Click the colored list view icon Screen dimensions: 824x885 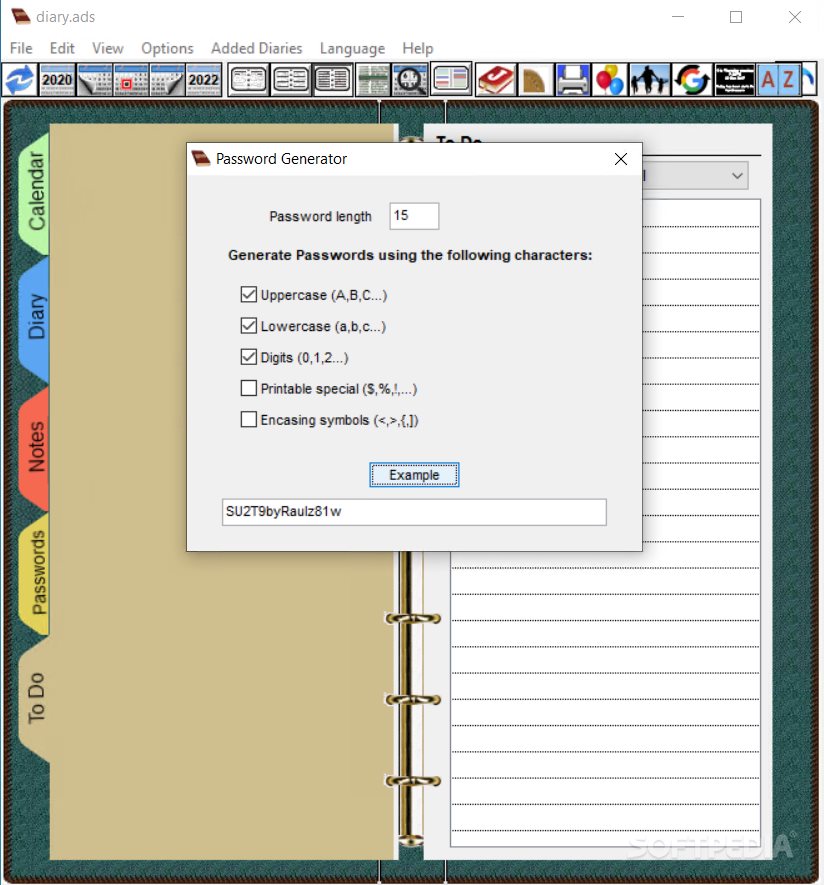click(452, 80)
